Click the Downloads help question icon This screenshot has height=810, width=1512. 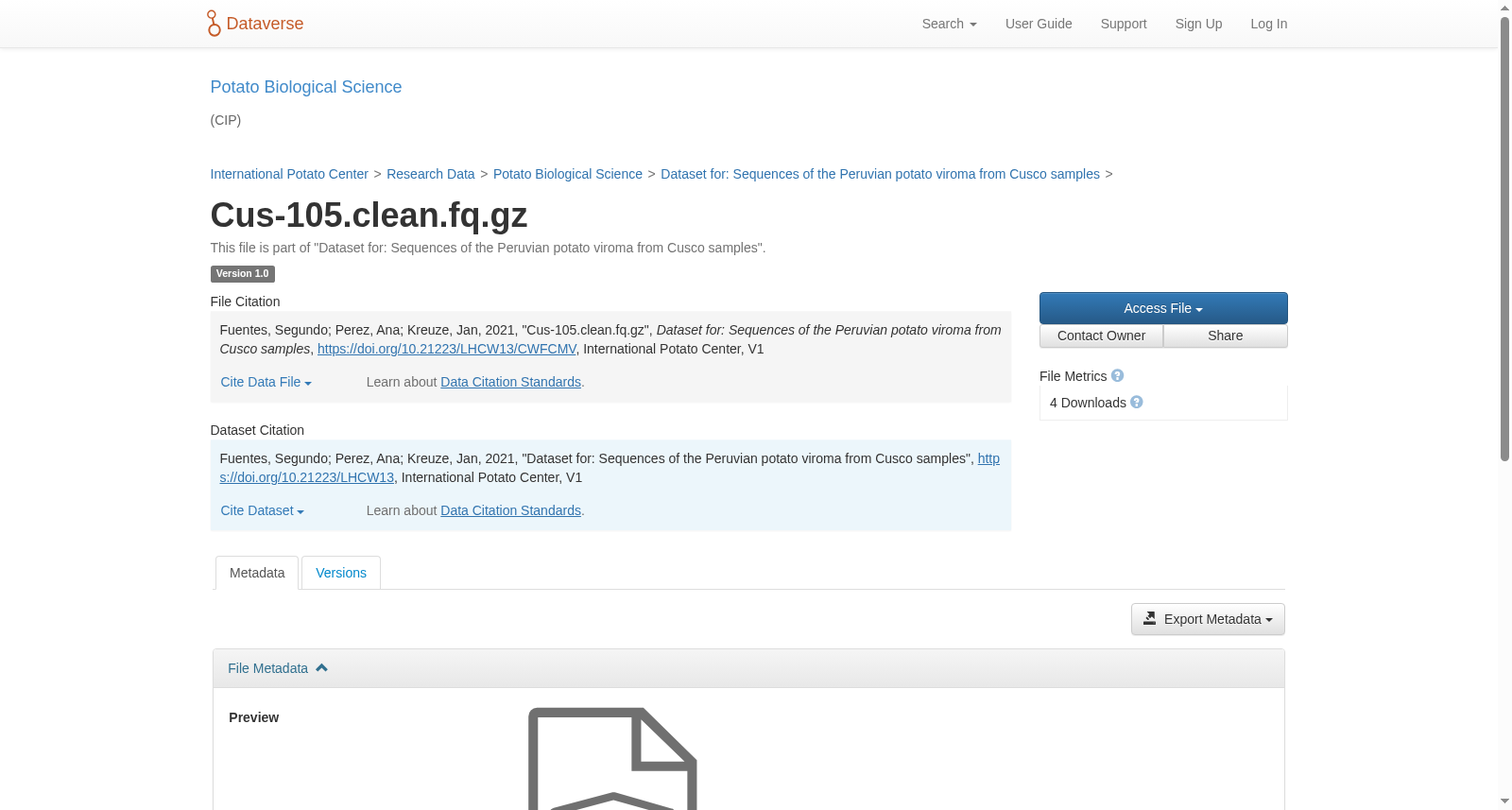coord(1137,403)
